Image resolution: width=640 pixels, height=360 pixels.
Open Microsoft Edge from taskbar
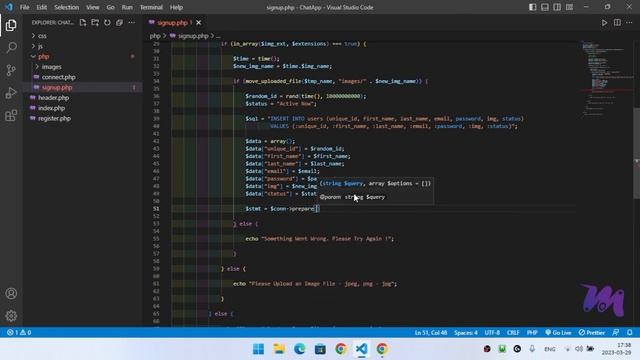(300, 349)
